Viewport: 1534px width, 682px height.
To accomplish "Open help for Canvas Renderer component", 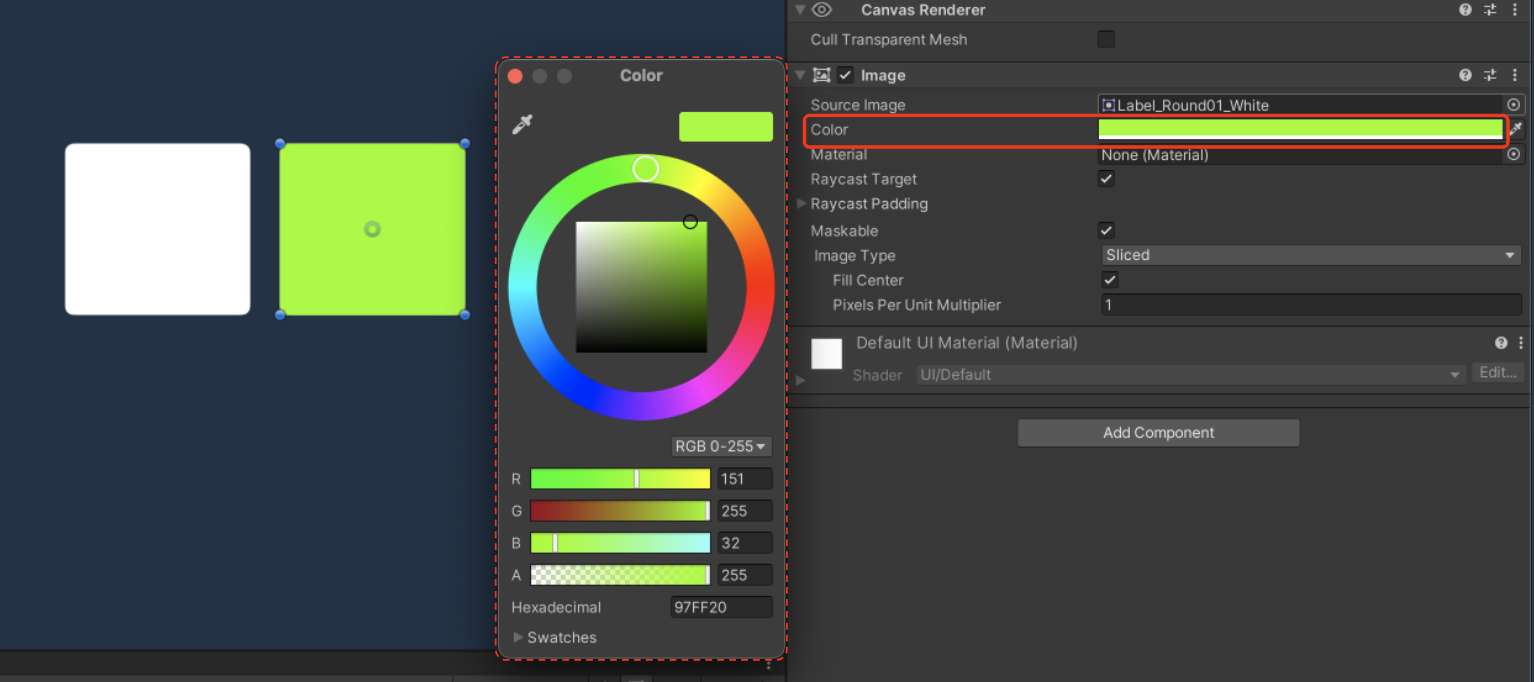I will tap(1465, 10).
